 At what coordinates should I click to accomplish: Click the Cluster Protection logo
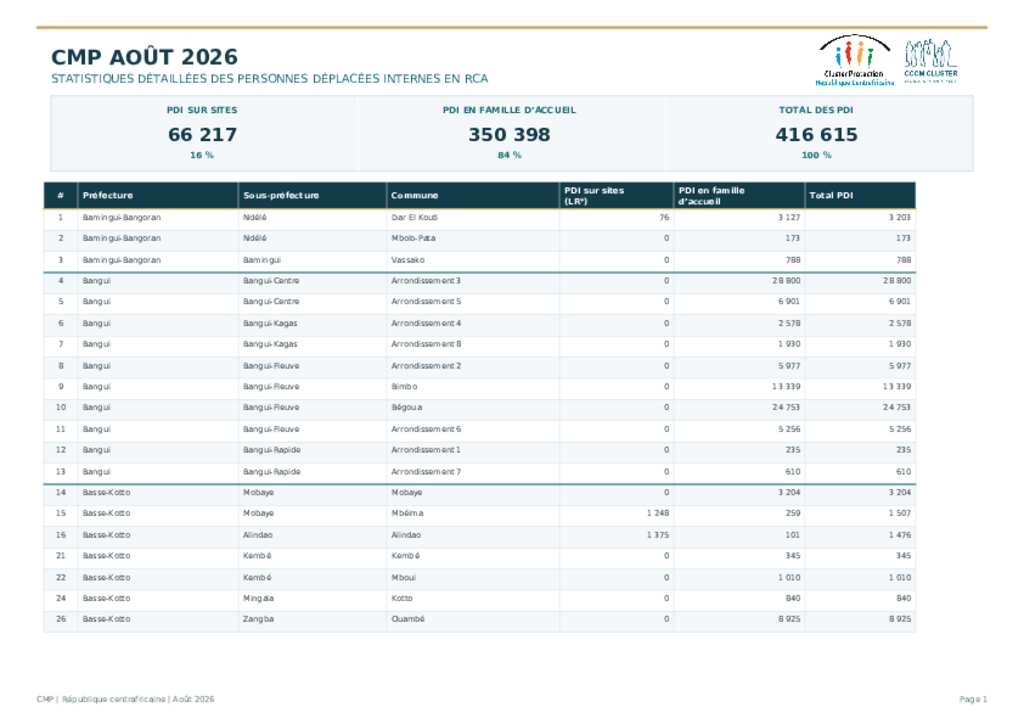[x=854, y=60]
